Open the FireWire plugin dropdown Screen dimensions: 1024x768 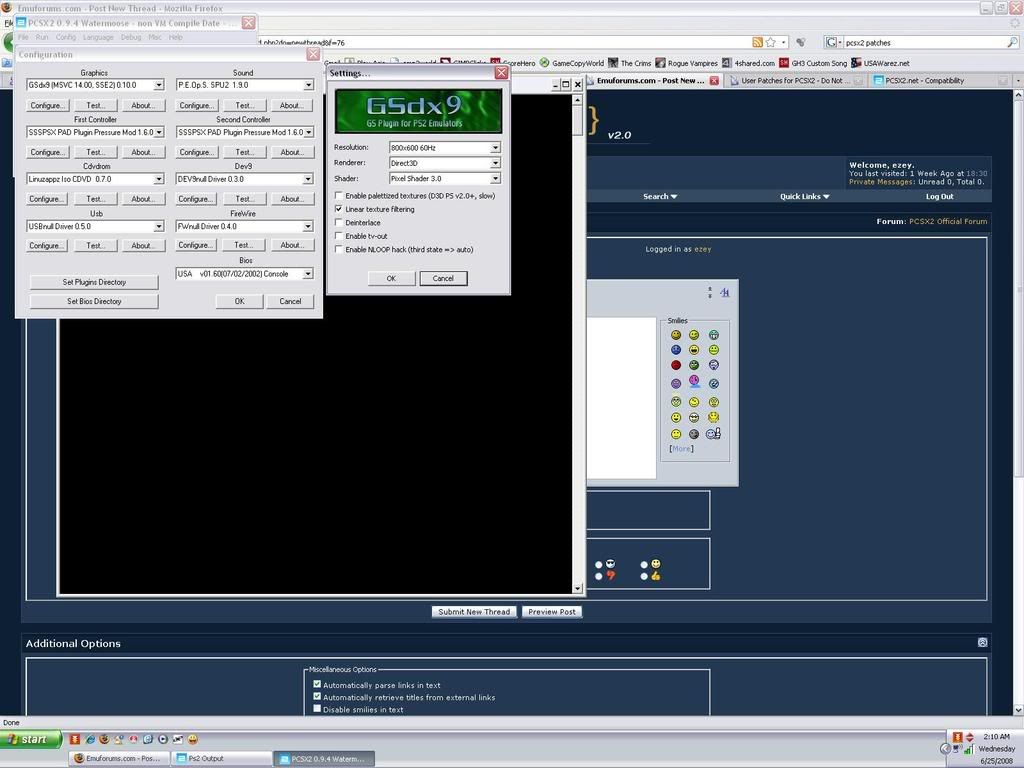308,226
